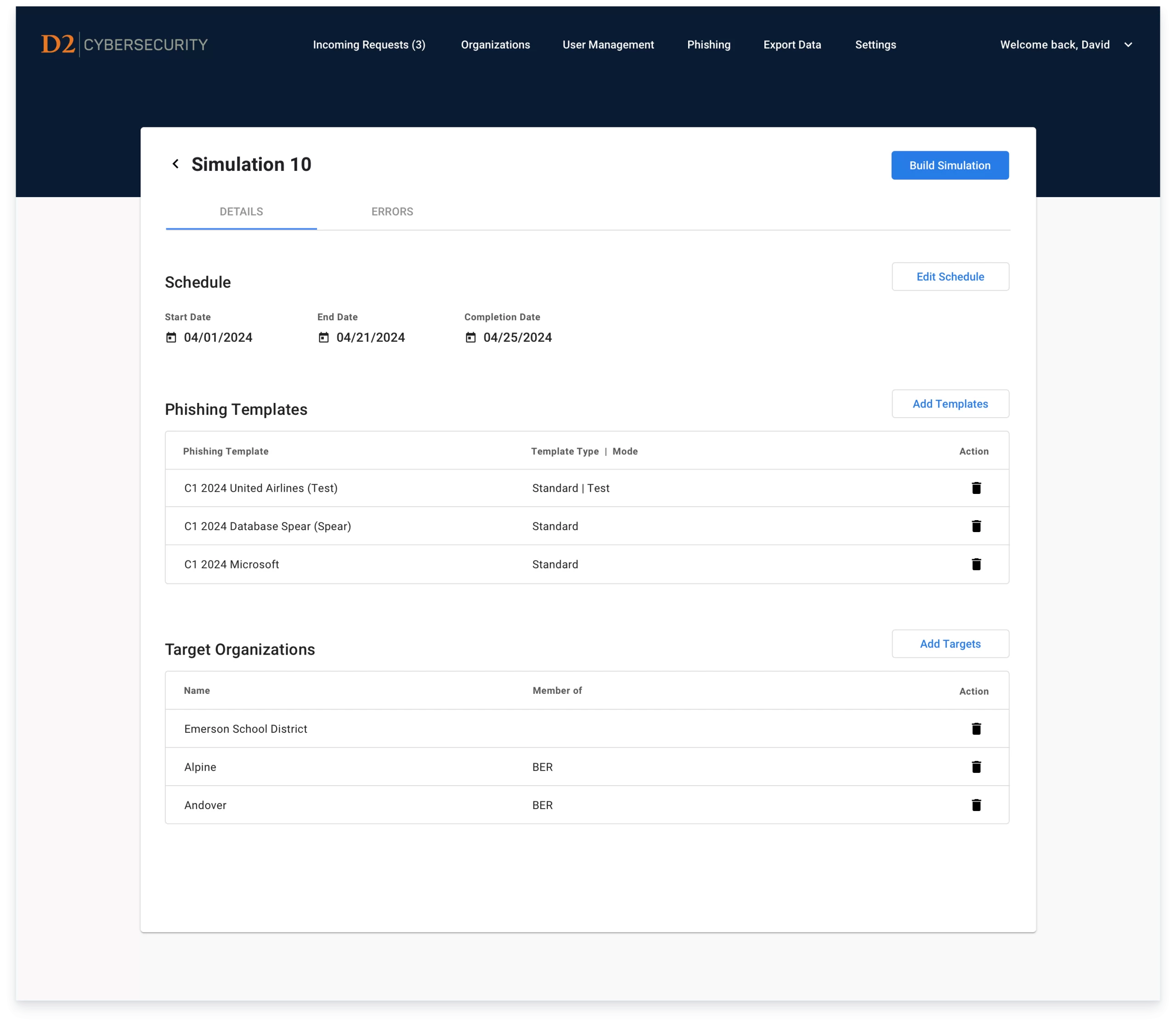Image resolution: width=1176 pixels, height=1026 pixels.
Task: Switch to the ERRORS tab
Action: coord(392,212)
